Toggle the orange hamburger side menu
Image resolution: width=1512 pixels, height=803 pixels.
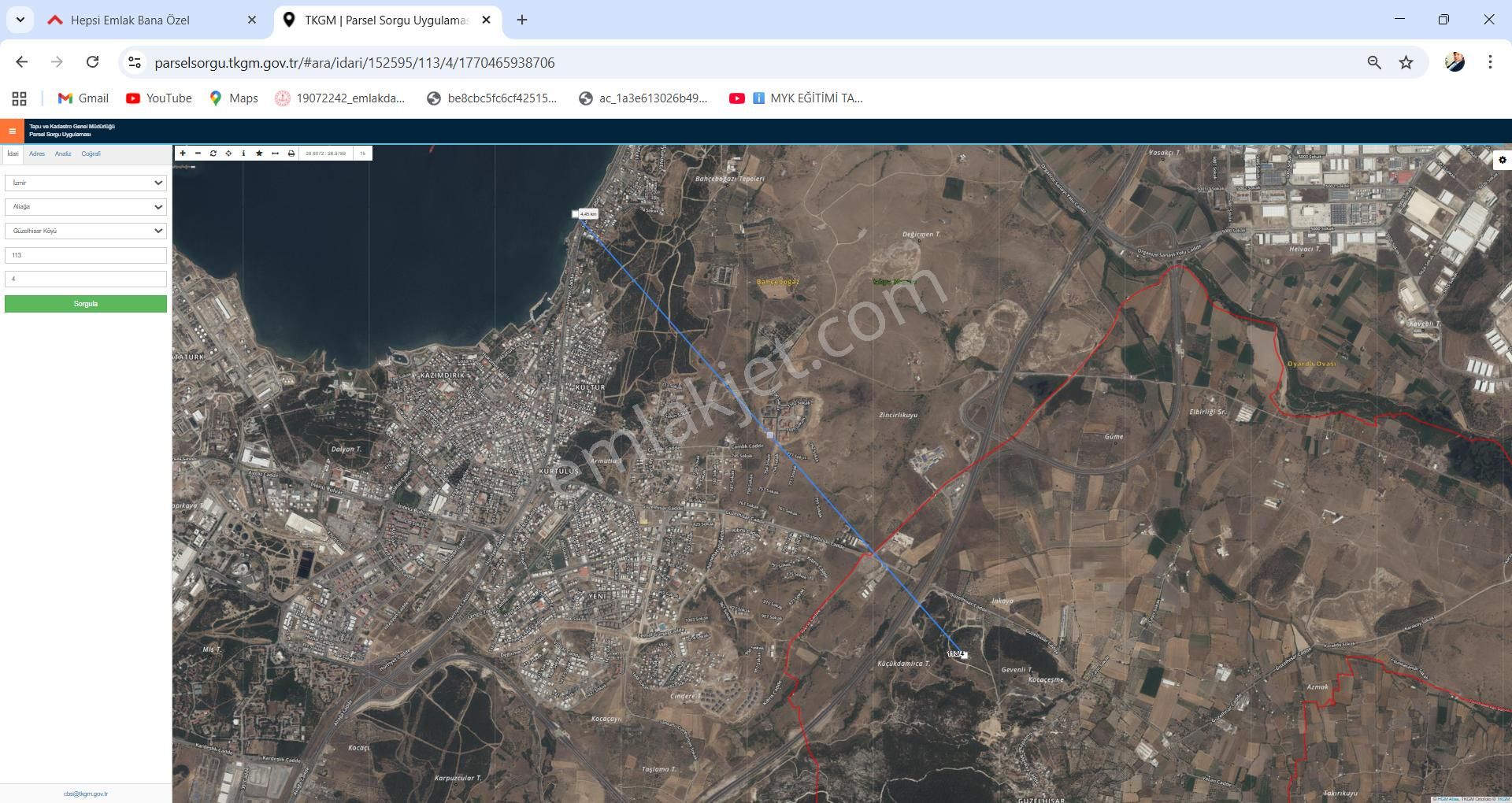tap(12, 131)
